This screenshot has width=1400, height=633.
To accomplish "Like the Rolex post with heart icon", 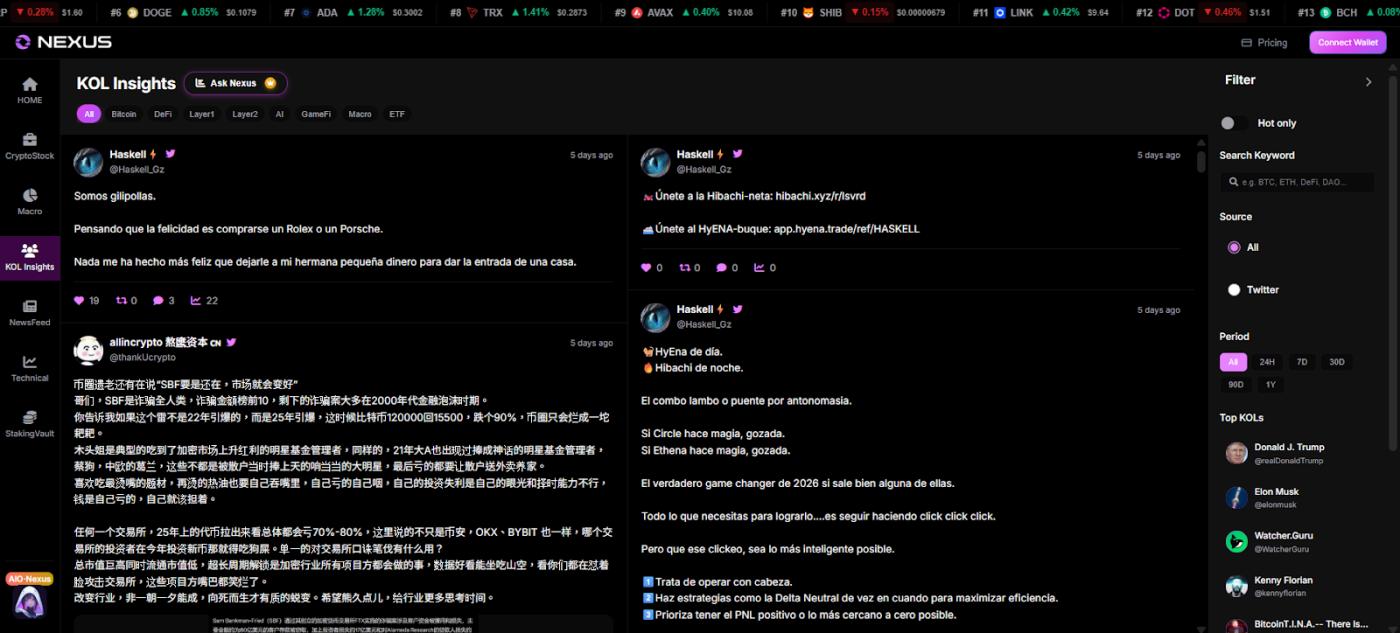I will 80,300.
